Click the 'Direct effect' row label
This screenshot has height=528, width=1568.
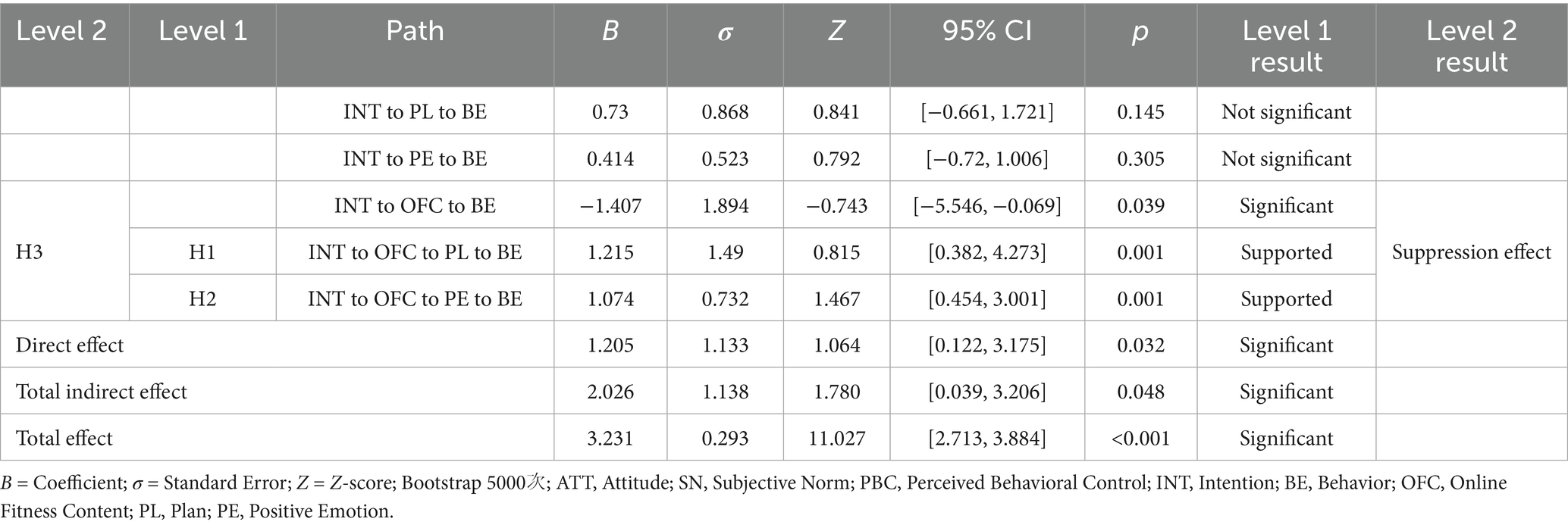point(70,345)
